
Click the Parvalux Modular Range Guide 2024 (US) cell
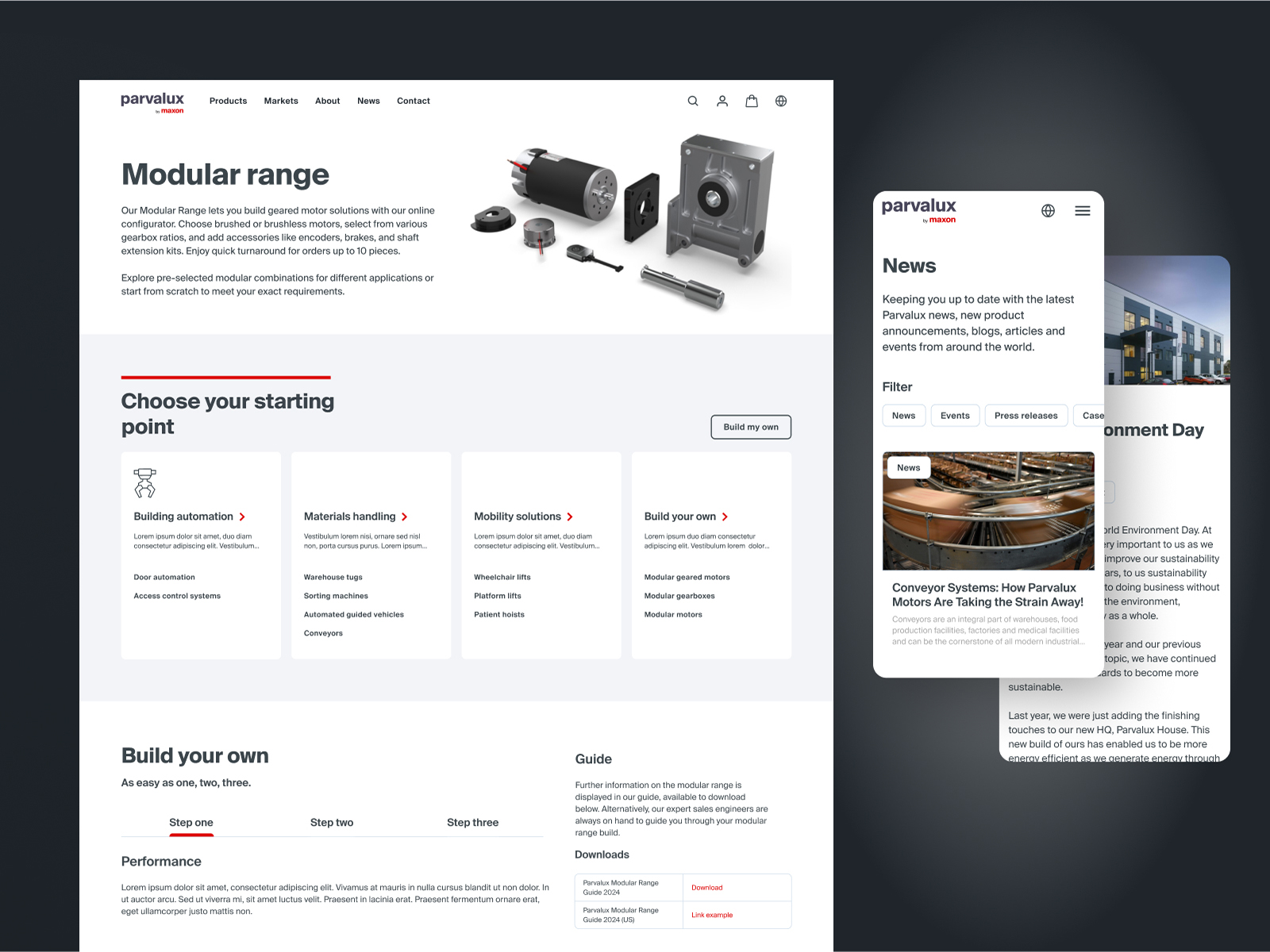pos(629,915)
